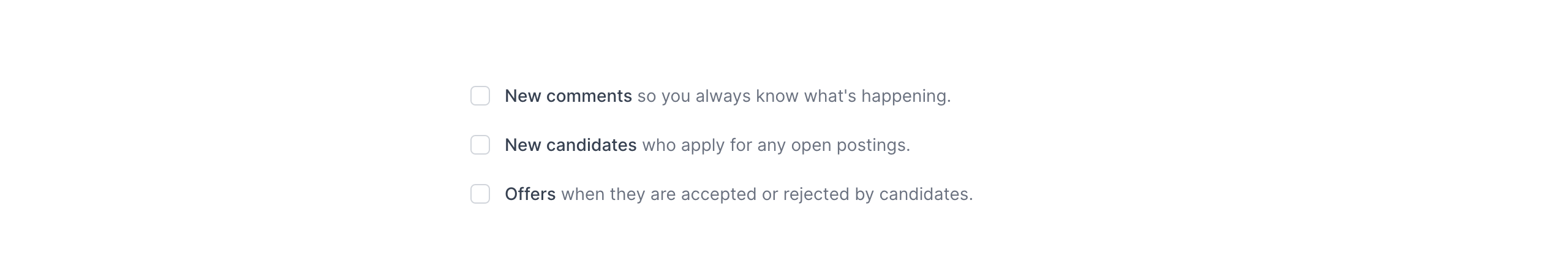
Task: Click the bold "New comments" label
Action: (x=568, y=96)
